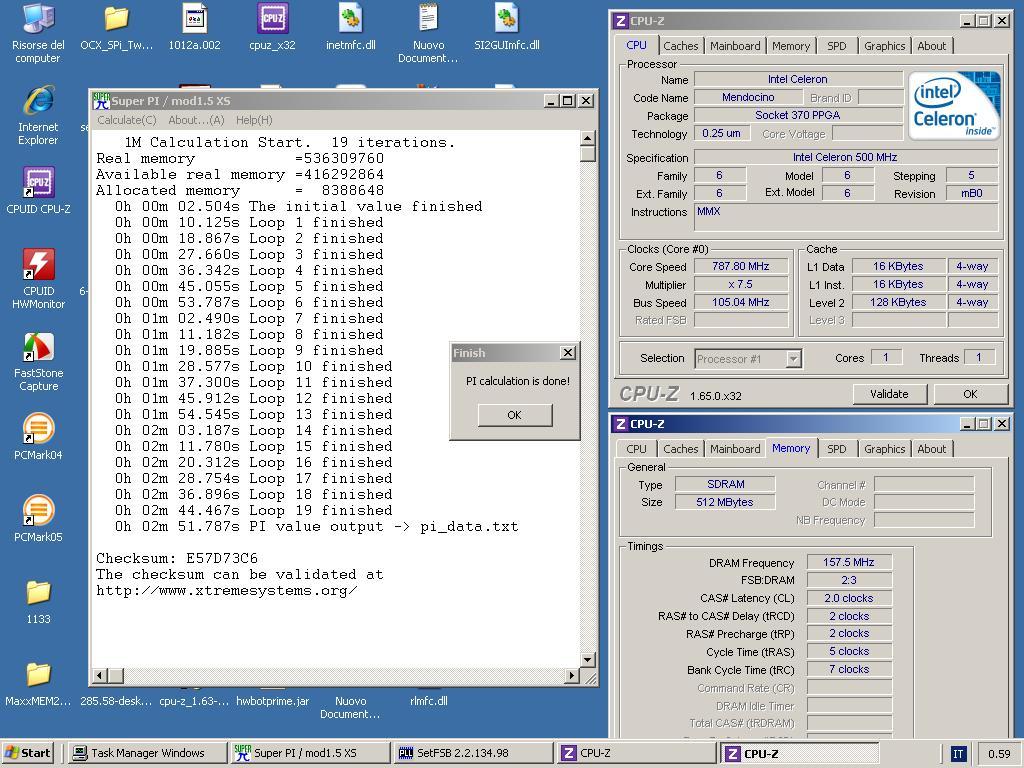Viewport: 1024px width, 768px height.
Task: Switch to CPU tab in the lower CPU-Z window
Action: click(x=636, y=449)
